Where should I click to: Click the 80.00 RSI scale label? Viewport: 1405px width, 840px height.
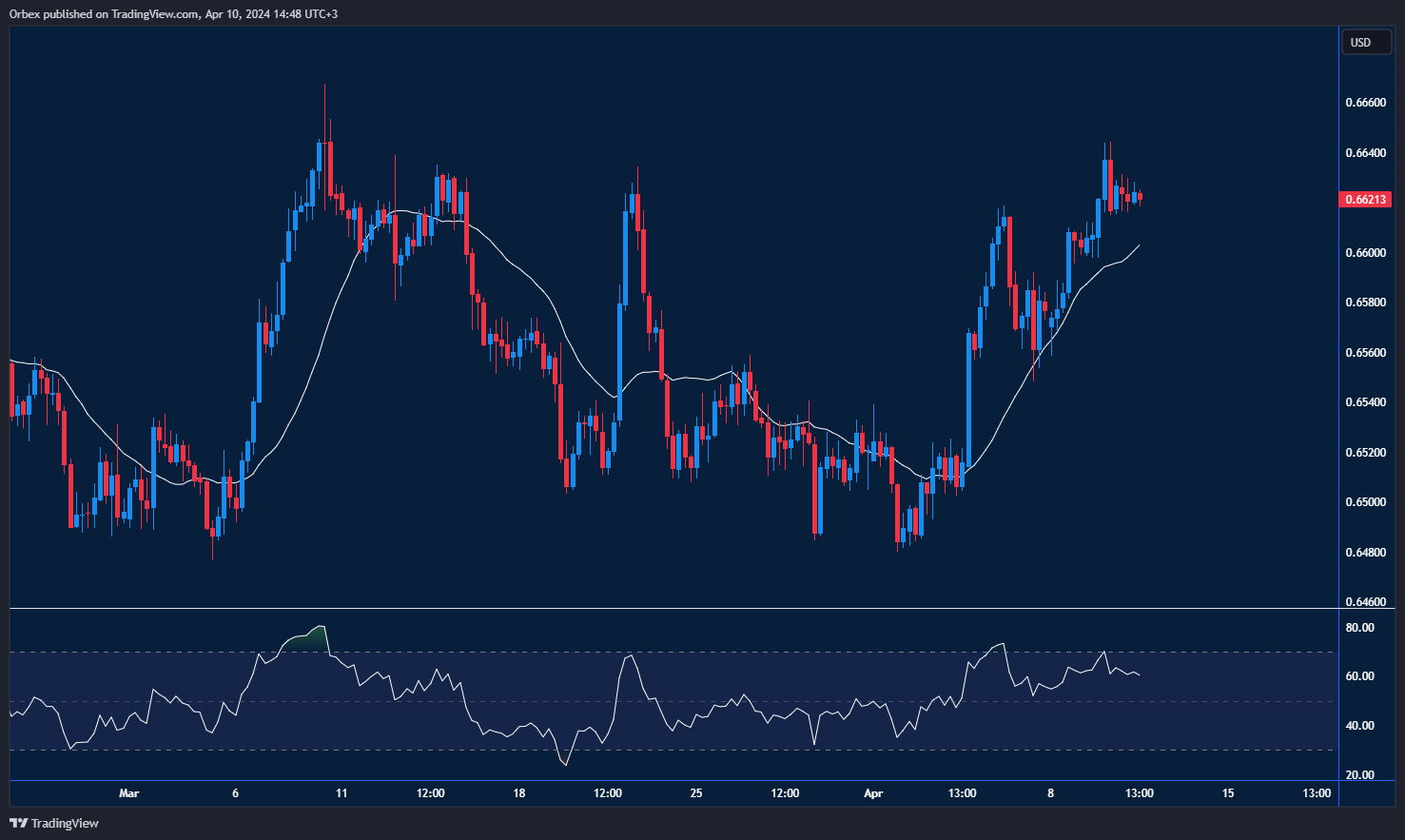pos(1359,628)
